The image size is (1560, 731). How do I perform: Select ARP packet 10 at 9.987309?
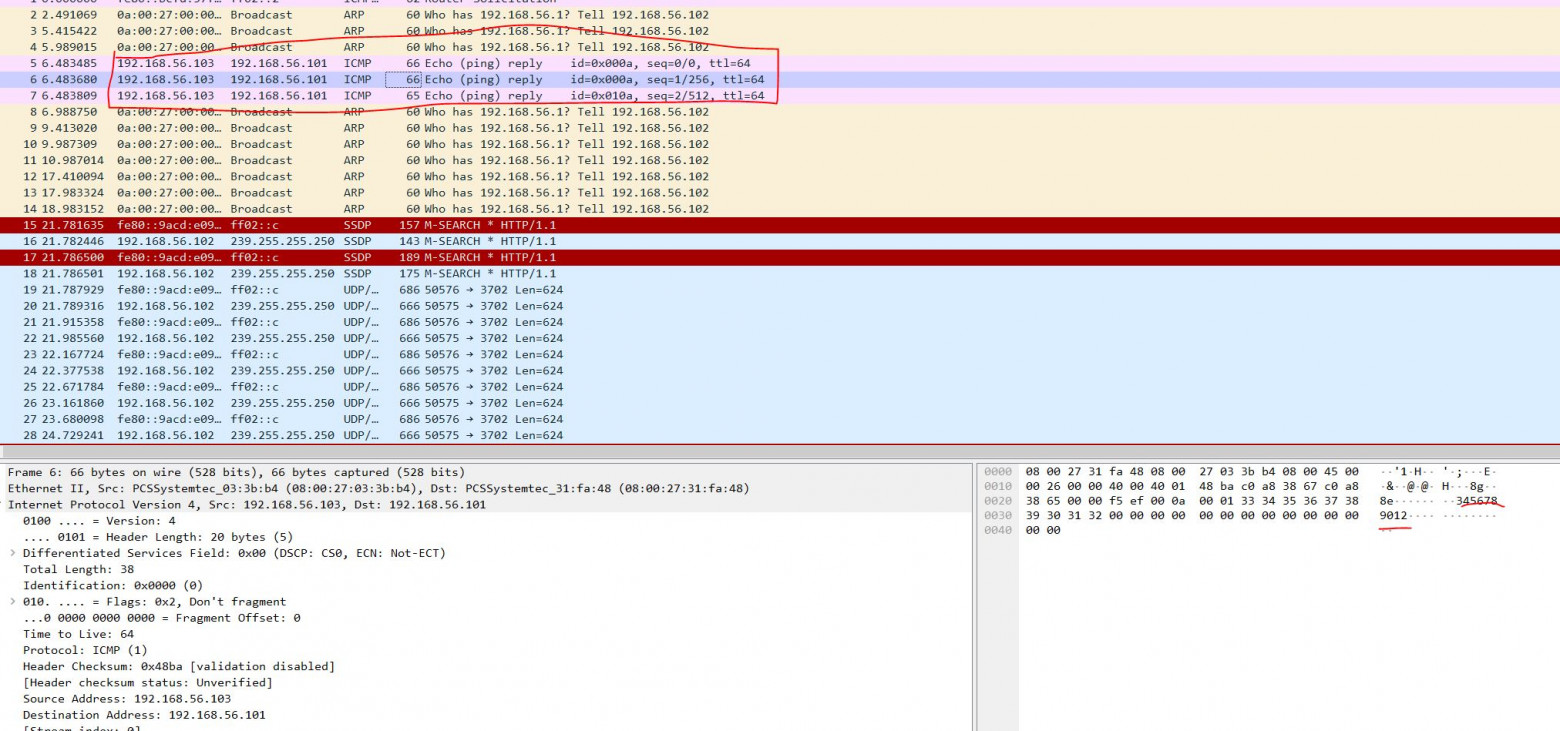(780, 144)
